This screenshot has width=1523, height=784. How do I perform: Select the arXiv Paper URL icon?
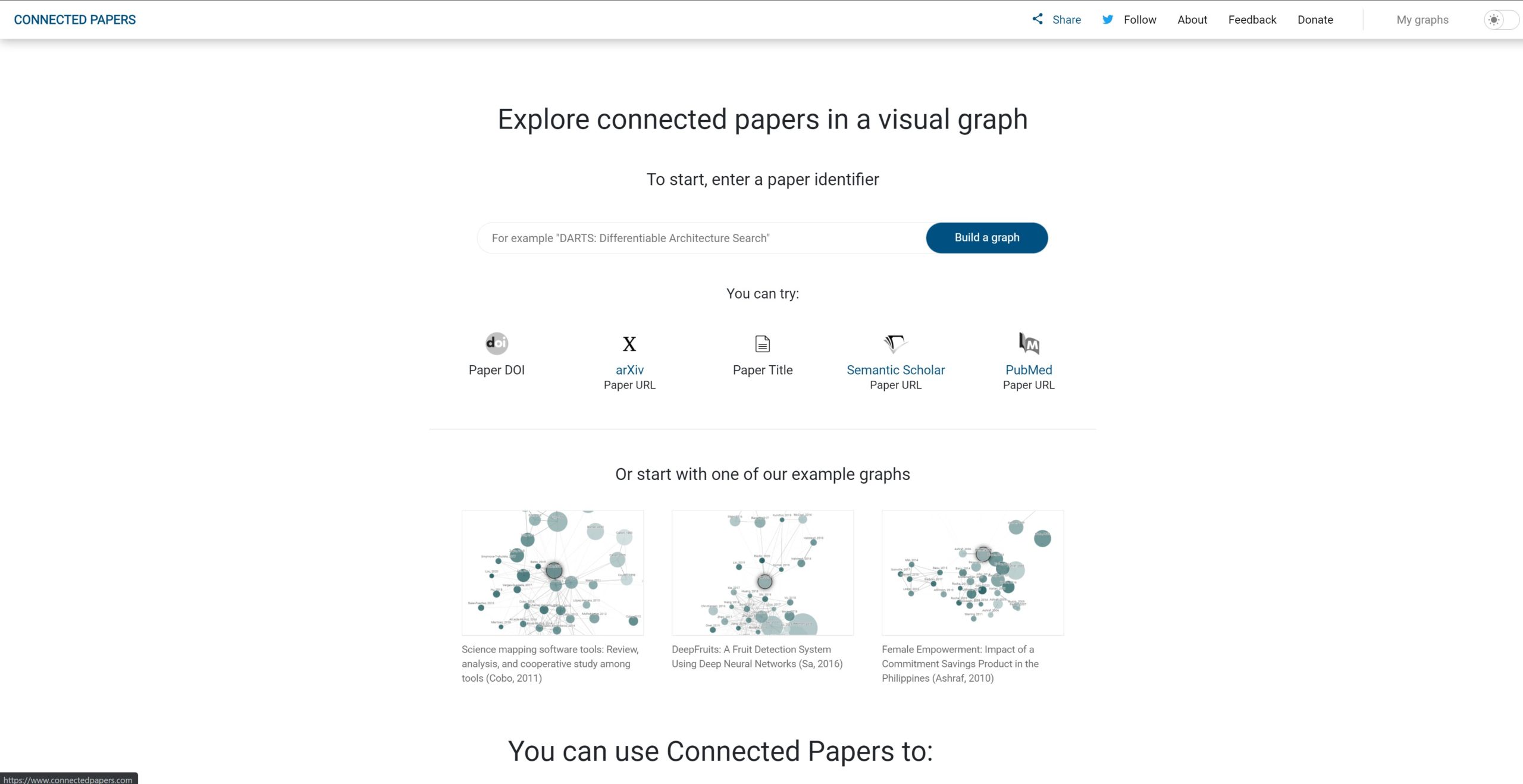(x=629, y=344)
